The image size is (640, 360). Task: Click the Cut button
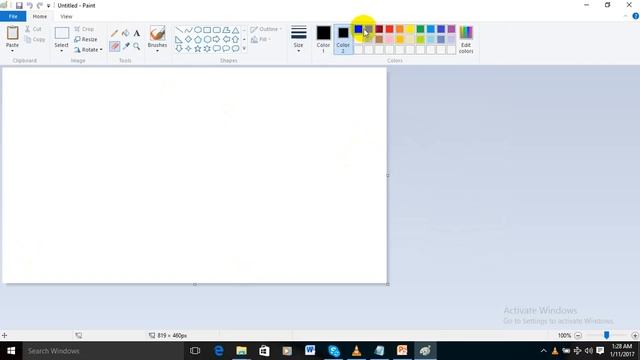(33, 29)
